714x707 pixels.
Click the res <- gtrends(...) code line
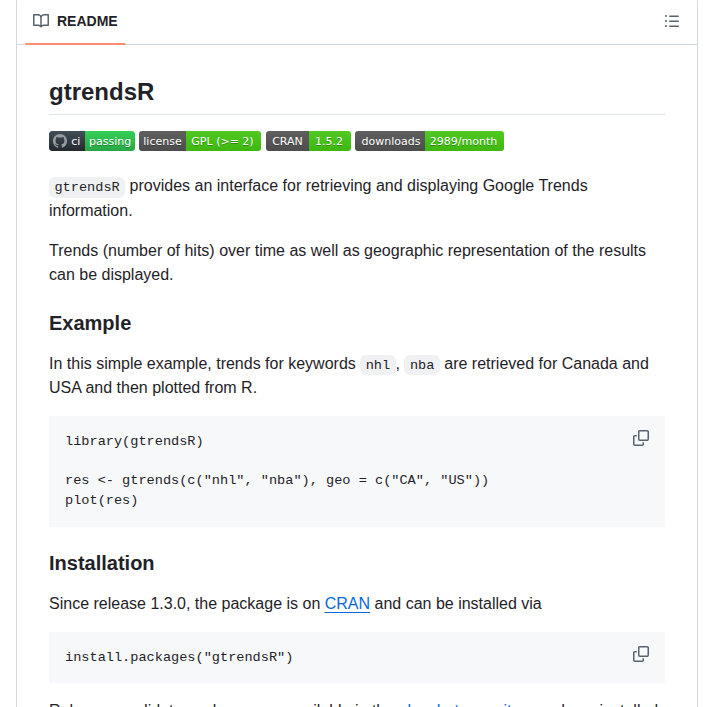click(277, 480)
